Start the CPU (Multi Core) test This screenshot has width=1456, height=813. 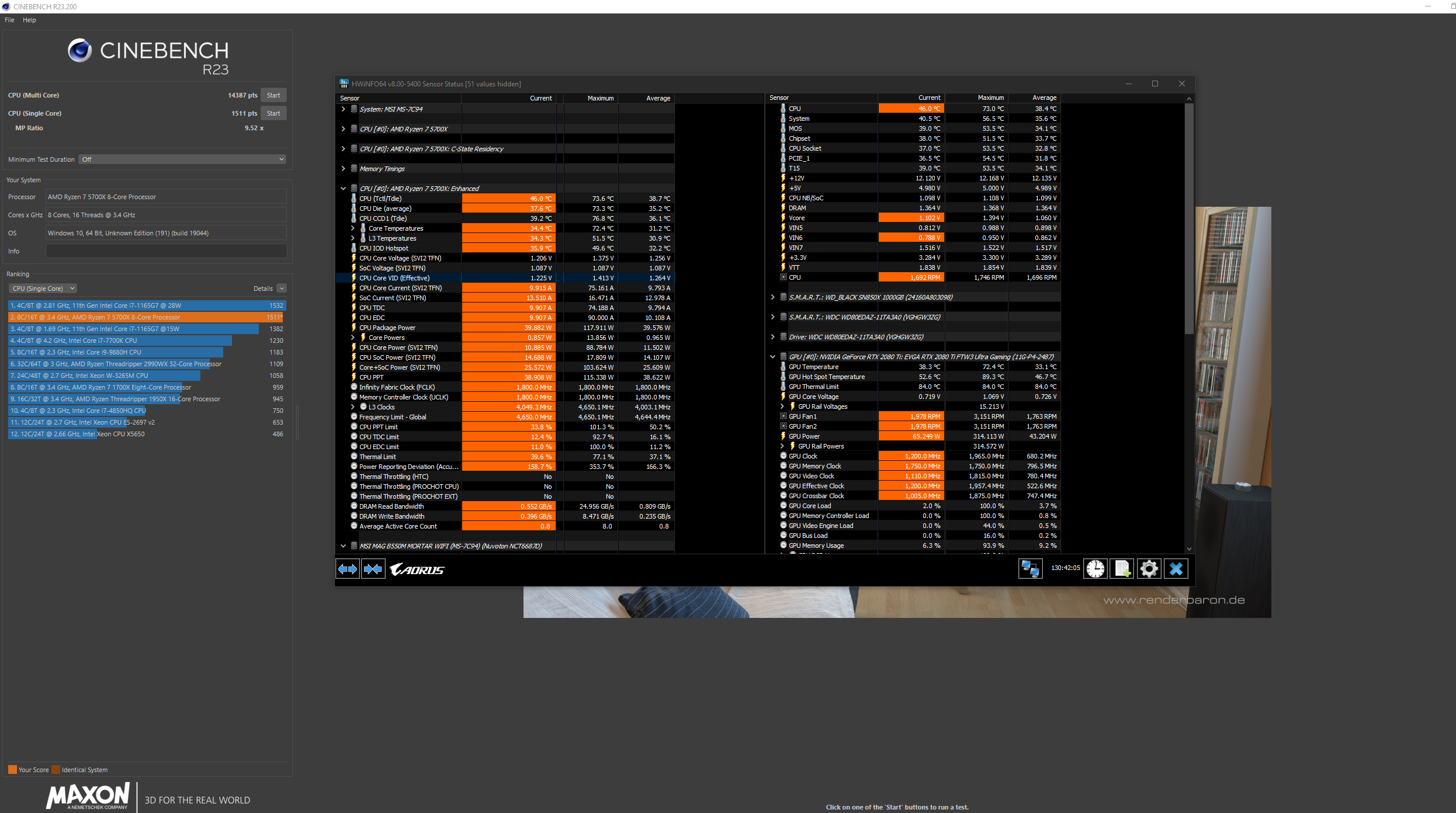click(273, 95)
